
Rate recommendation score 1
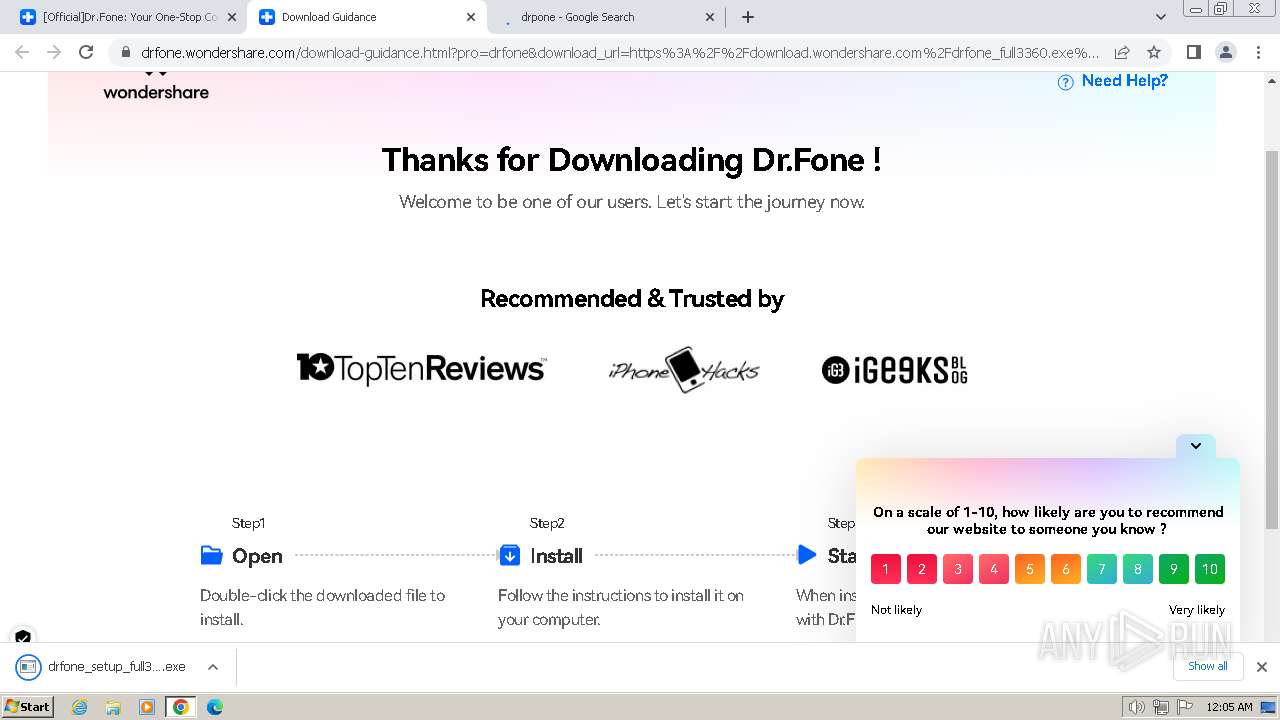(886, 569)
